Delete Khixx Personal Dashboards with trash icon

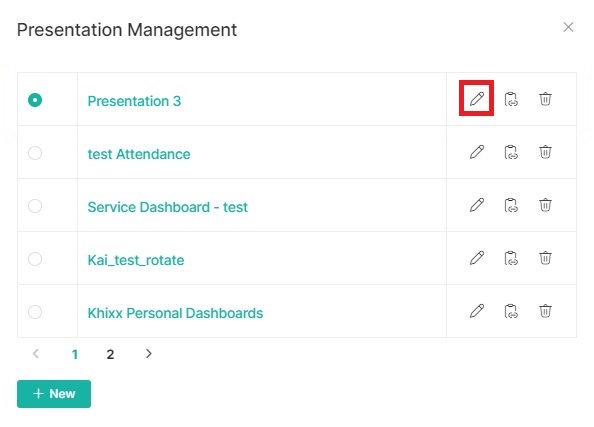click(545, 311)
